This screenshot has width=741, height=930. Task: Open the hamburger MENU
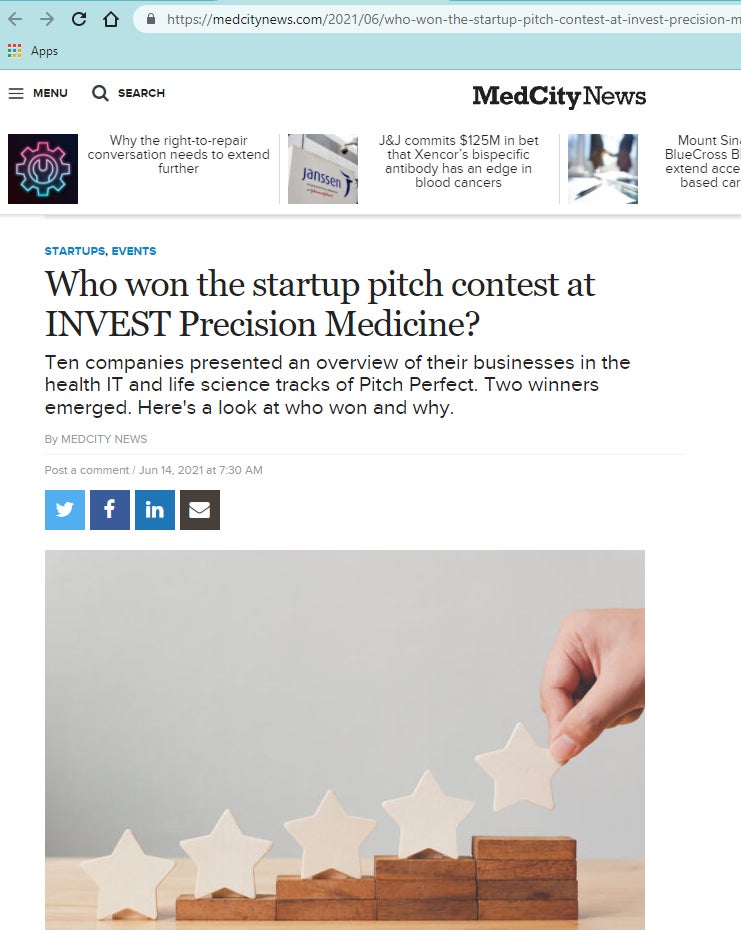click(x=38, y=93)
